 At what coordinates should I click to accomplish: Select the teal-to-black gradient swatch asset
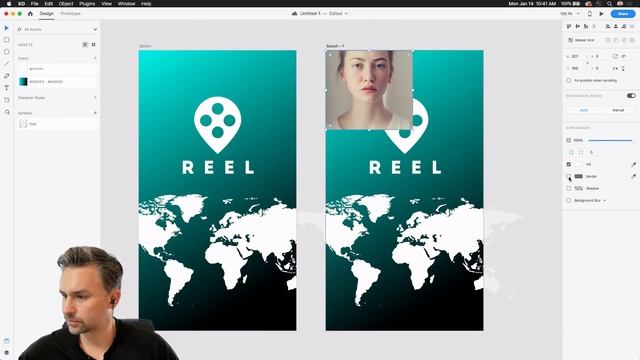(x=23, y=82)
